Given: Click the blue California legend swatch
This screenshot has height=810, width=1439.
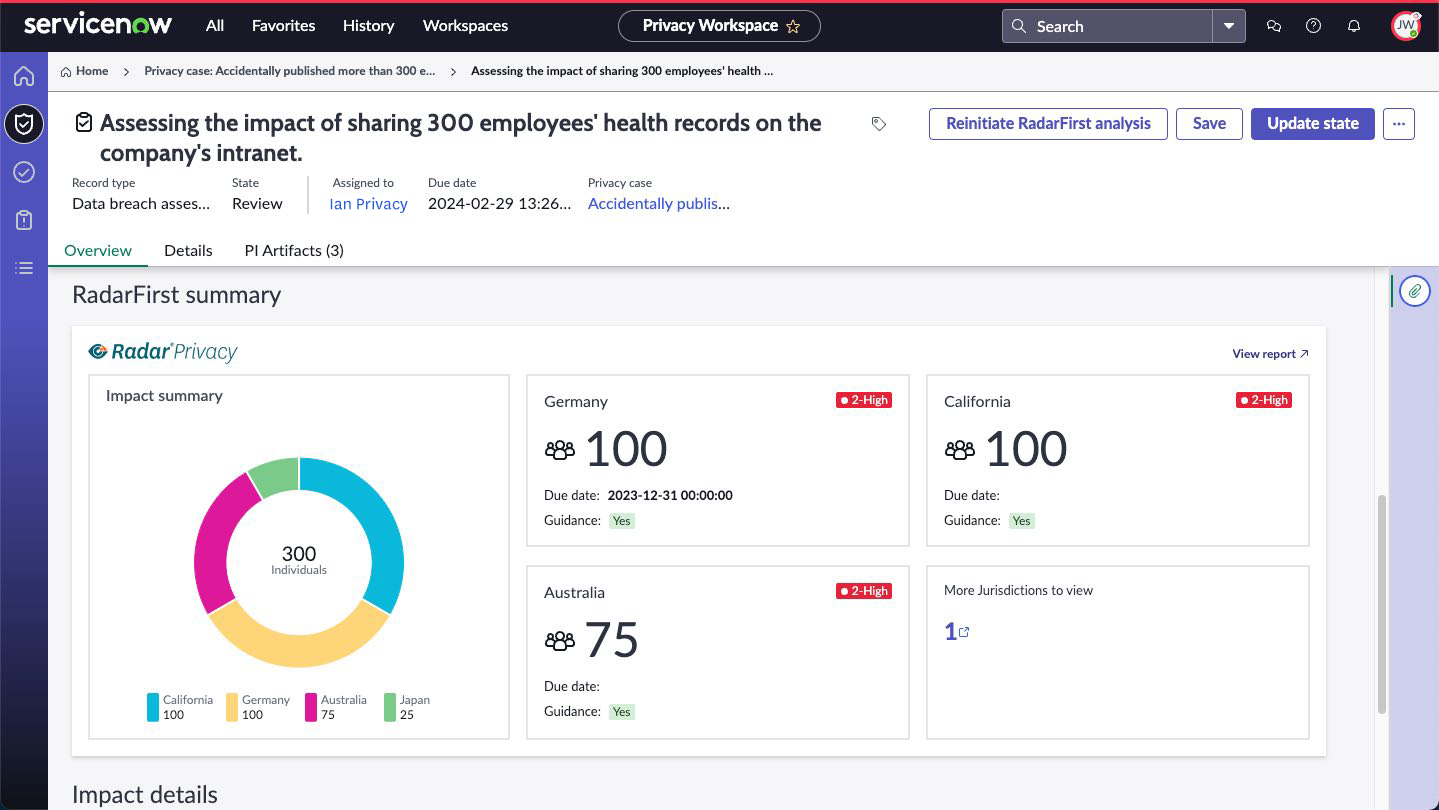Looking at the screenshot, I should coord(153,708).
